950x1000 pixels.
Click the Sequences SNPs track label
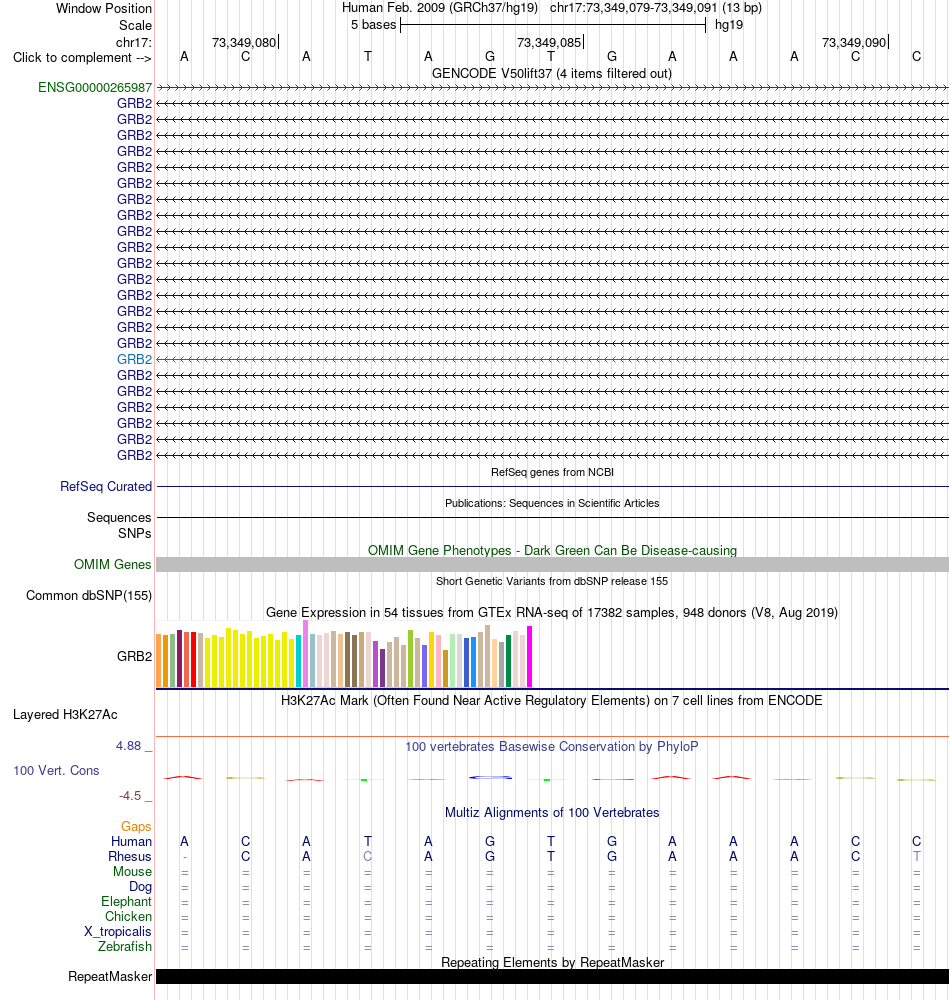click(x=119, y=525)
